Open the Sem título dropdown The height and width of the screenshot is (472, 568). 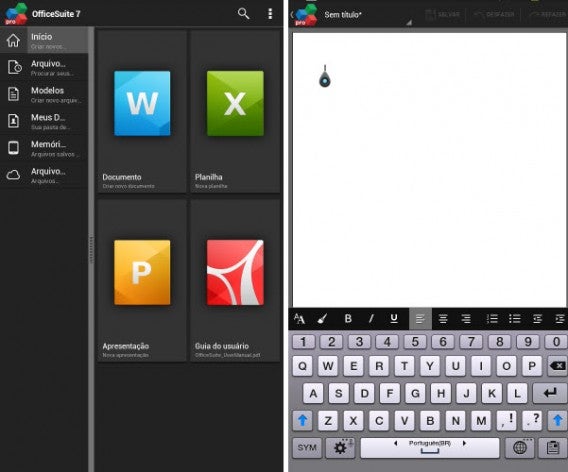coord(368,15)
